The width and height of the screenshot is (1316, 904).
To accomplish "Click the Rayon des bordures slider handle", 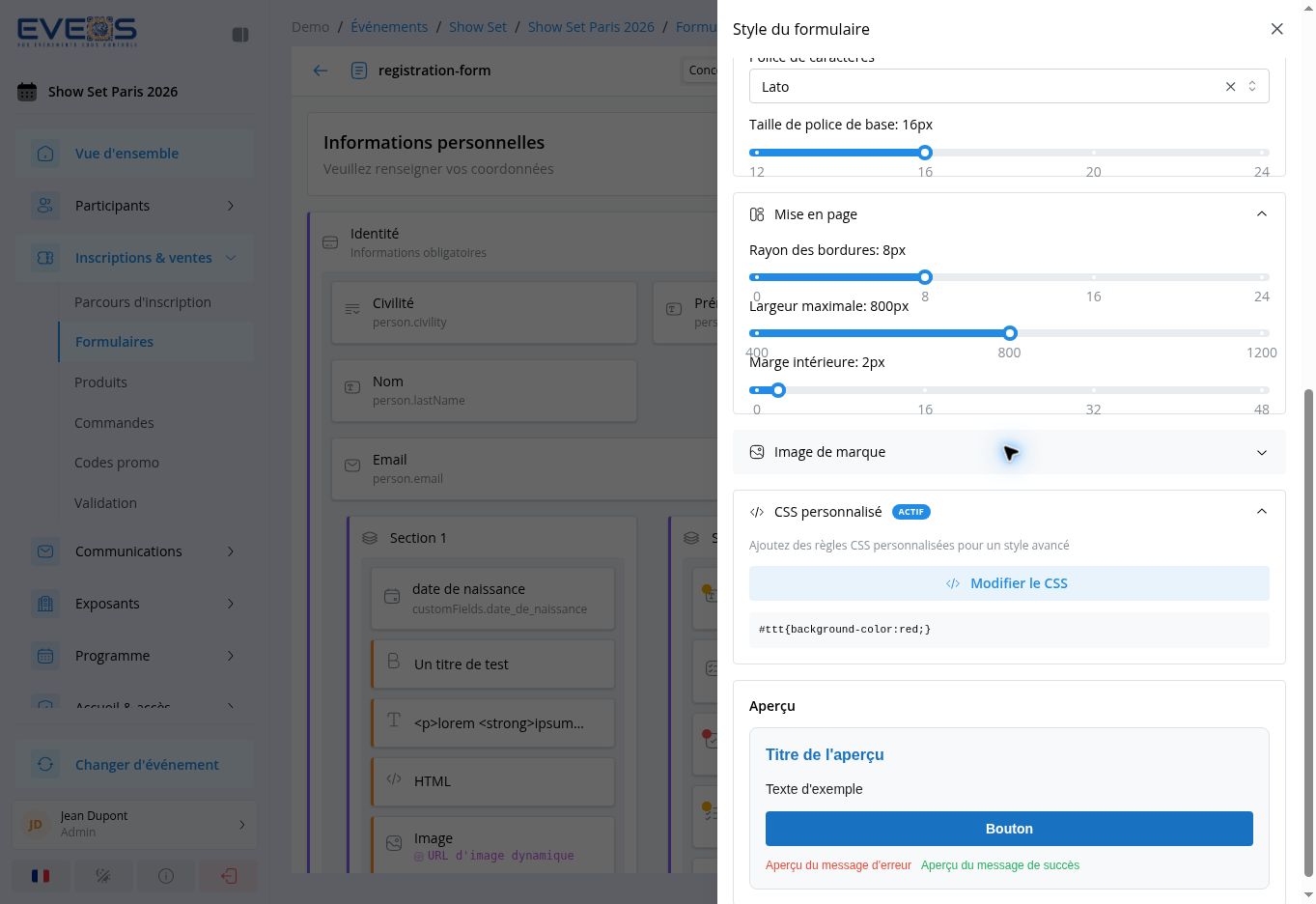I will [x=925, y=277].
